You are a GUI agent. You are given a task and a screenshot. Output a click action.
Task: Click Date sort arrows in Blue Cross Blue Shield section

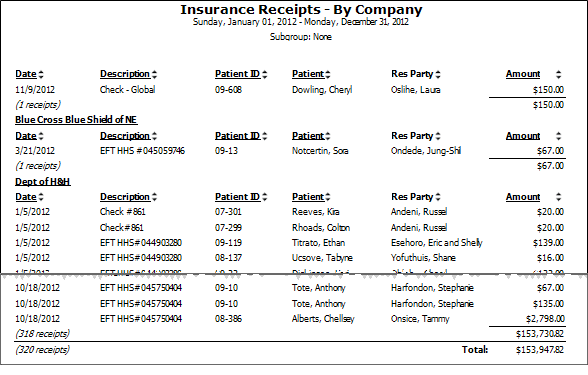tap(41, 136)
